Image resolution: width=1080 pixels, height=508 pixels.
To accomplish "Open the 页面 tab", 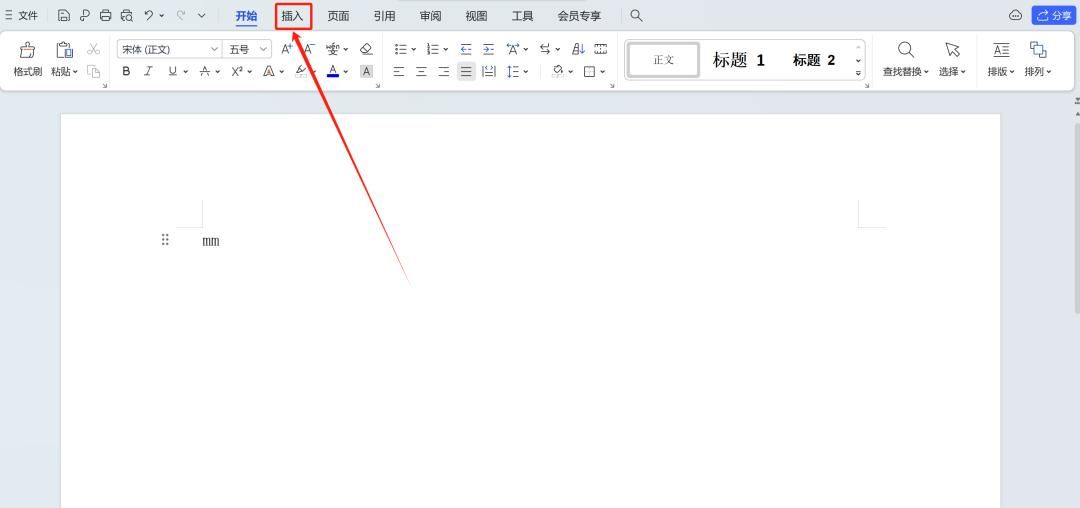I will click(338, 16).
